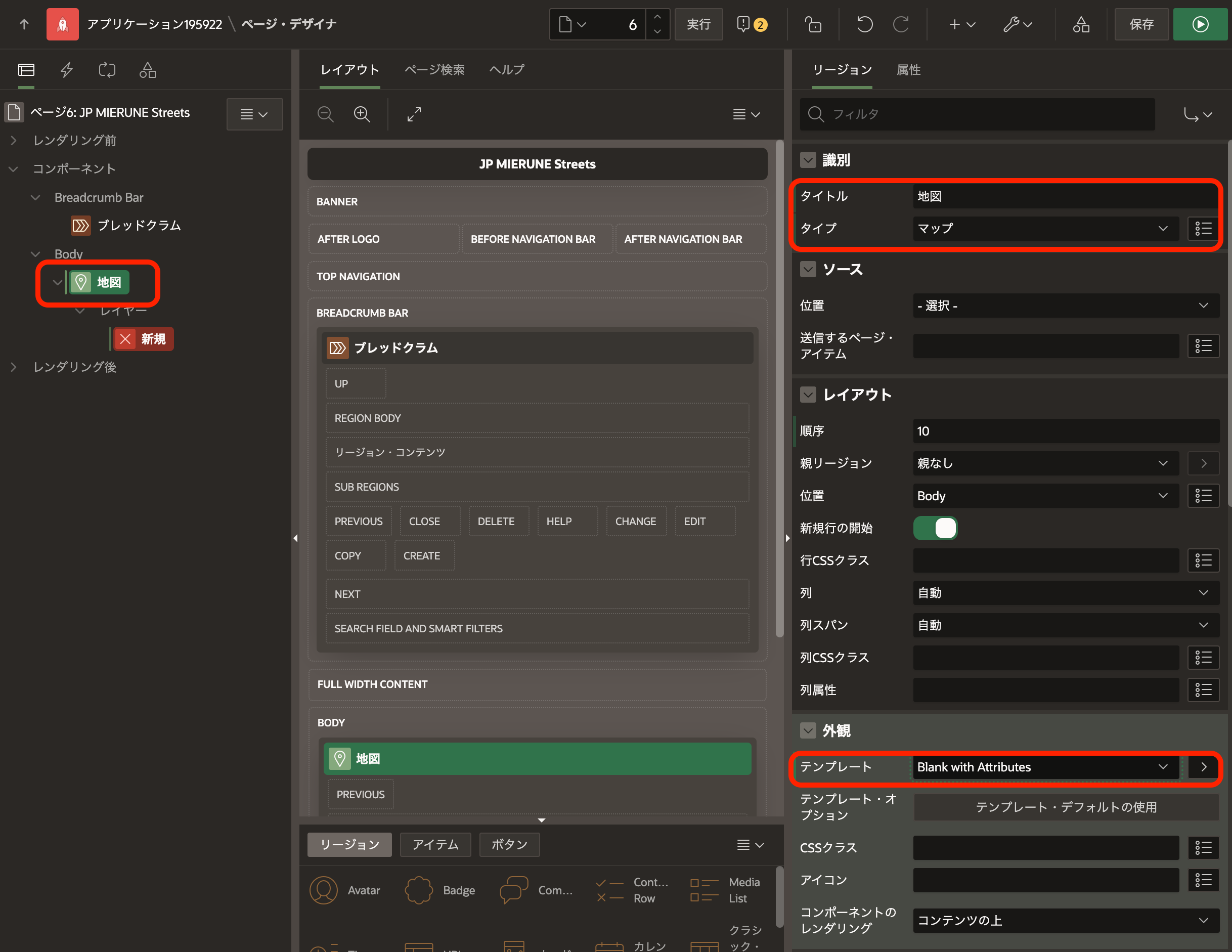Open the Processing tab icon

point(107,70)
